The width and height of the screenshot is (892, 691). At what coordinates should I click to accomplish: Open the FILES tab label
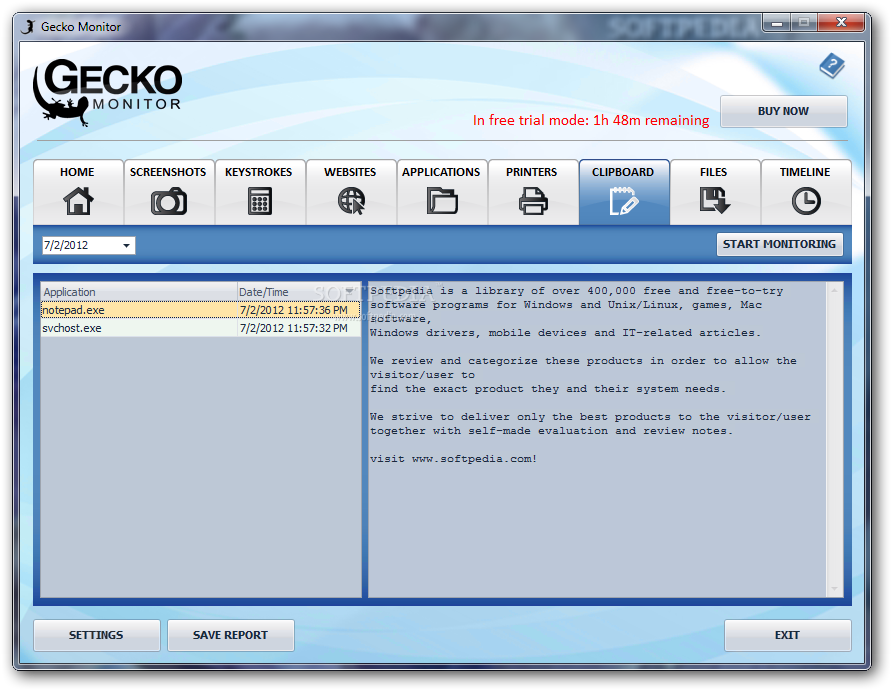[713, 172]
